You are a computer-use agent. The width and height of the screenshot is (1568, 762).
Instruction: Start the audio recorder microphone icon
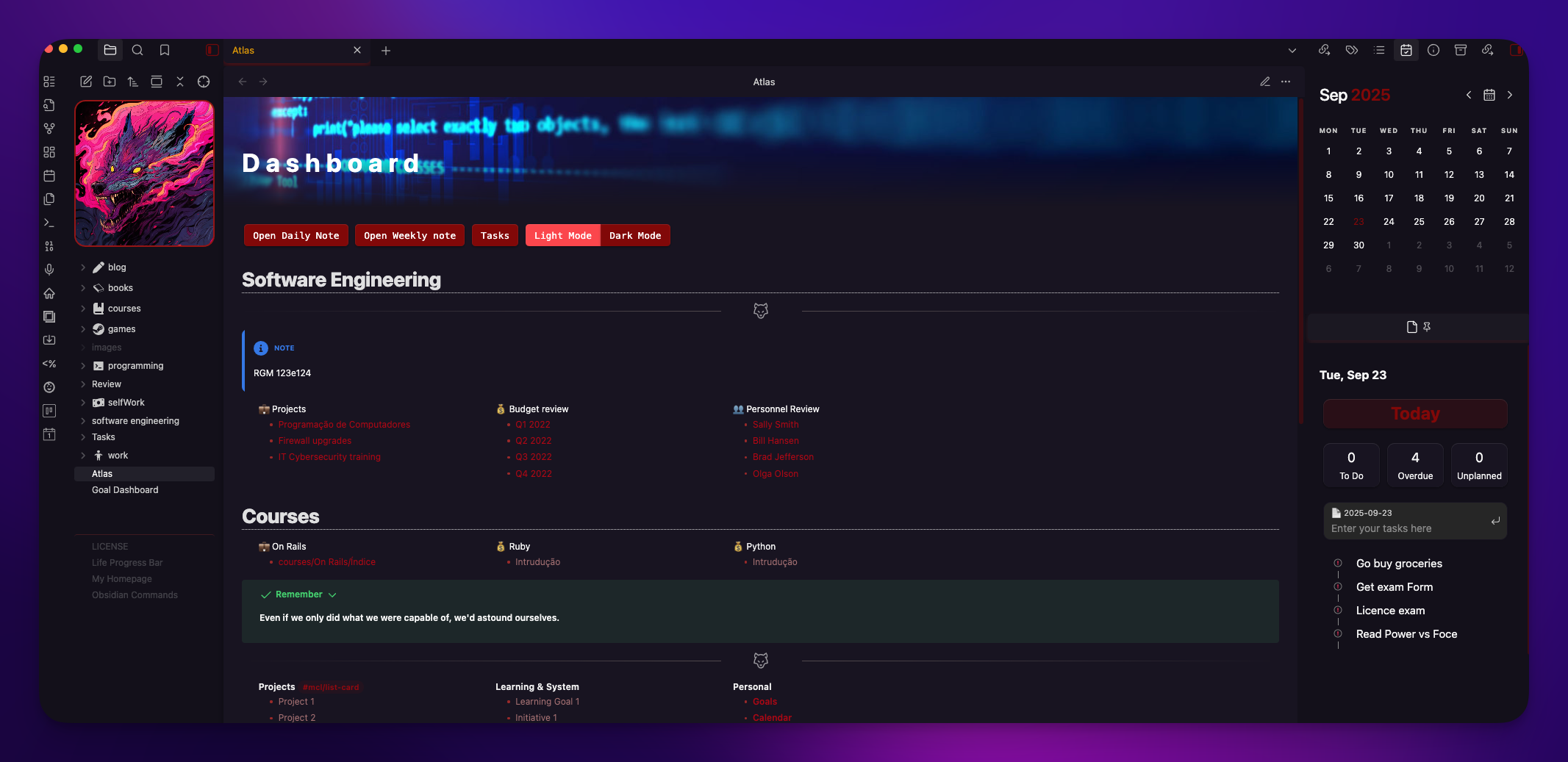(x=49, y=270)
